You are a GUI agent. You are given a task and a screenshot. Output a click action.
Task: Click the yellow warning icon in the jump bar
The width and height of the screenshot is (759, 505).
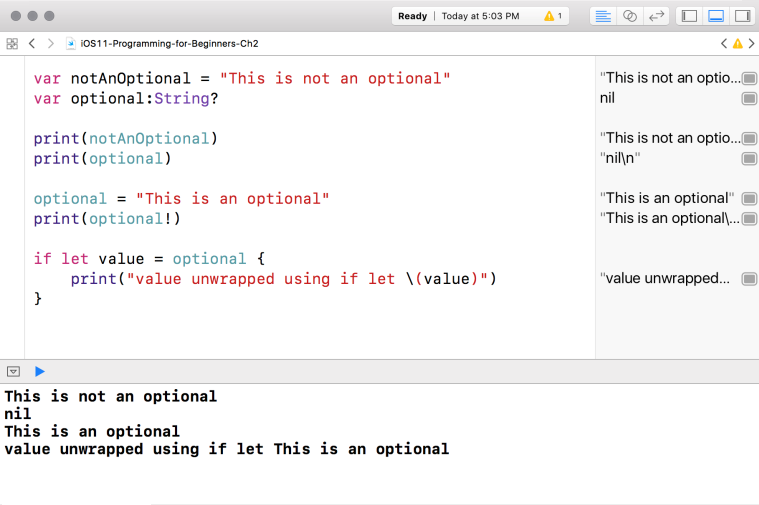pyautogui.click(x=738, y=44)
